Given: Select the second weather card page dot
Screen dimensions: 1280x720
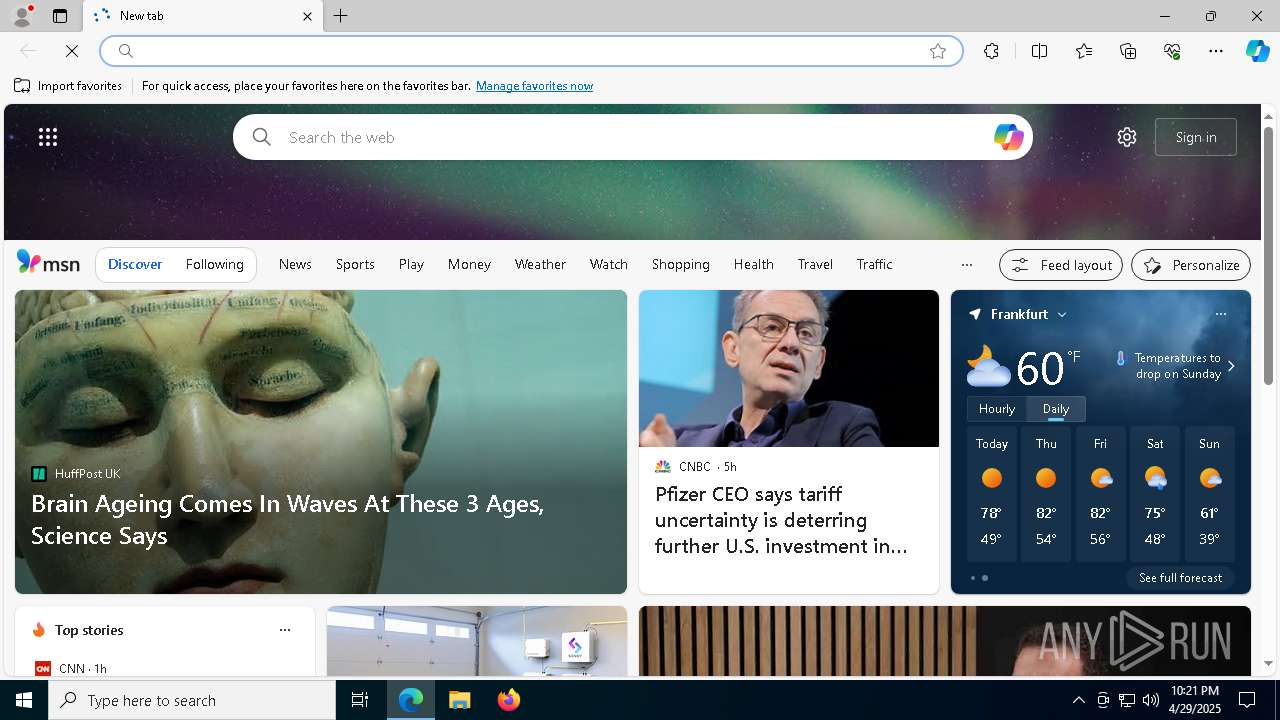Looking at the screenshot, I should (x=985, y=578).
